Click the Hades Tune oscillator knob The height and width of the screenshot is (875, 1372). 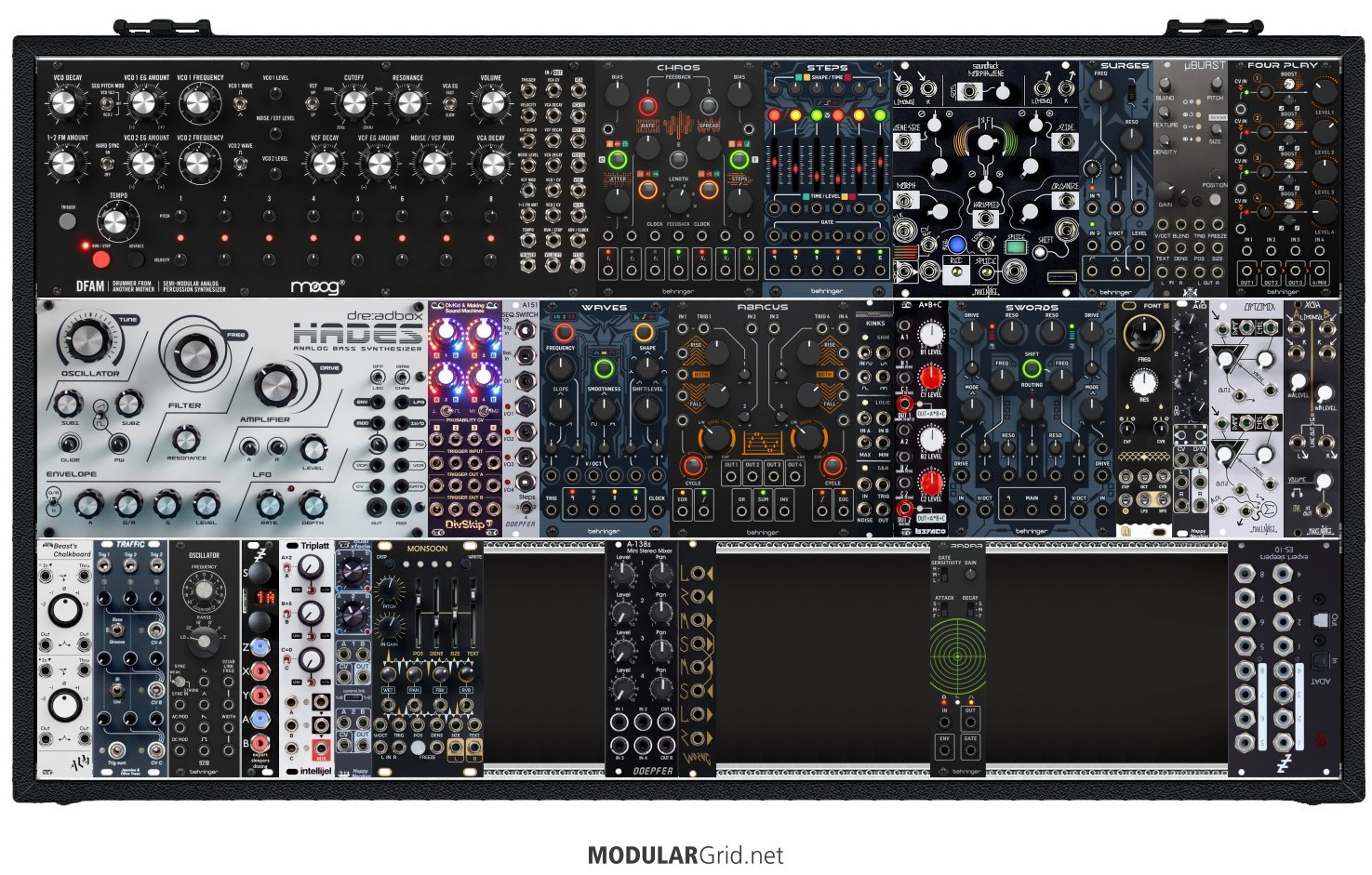84,341
